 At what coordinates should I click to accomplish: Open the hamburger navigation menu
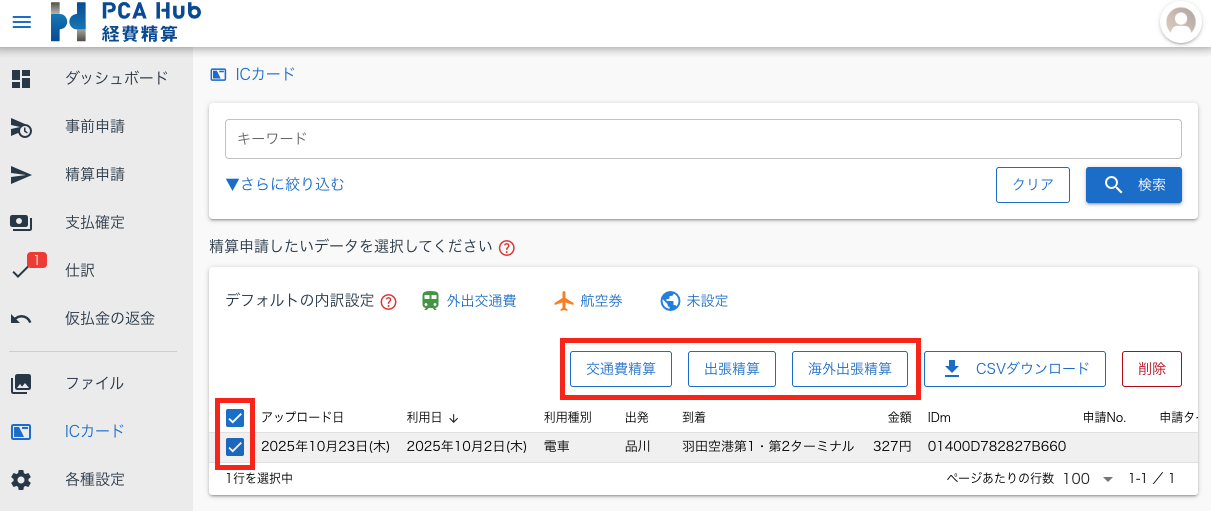pos(21,22)
